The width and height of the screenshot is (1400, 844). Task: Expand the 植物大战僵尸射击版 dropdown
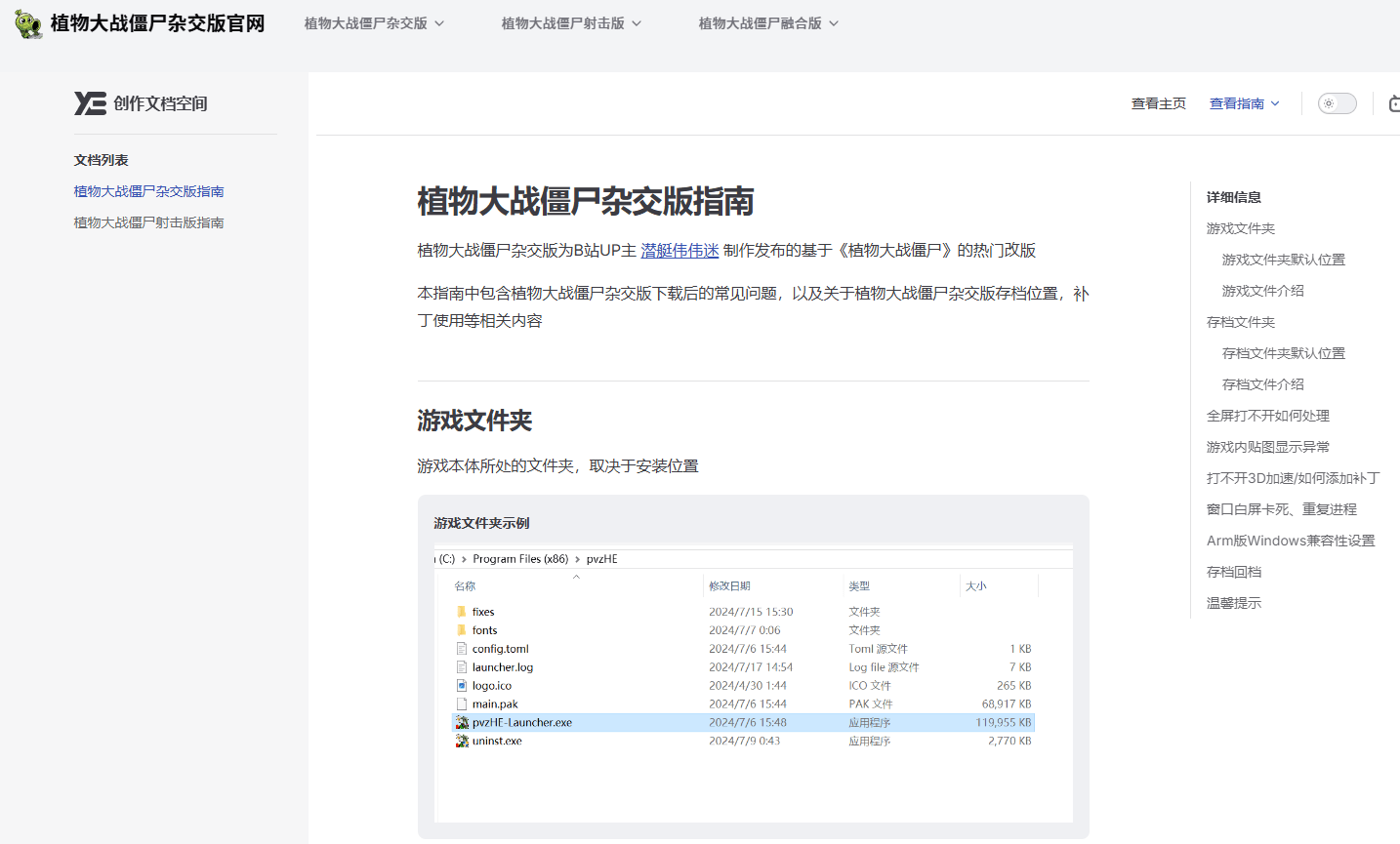pos(572,22)
